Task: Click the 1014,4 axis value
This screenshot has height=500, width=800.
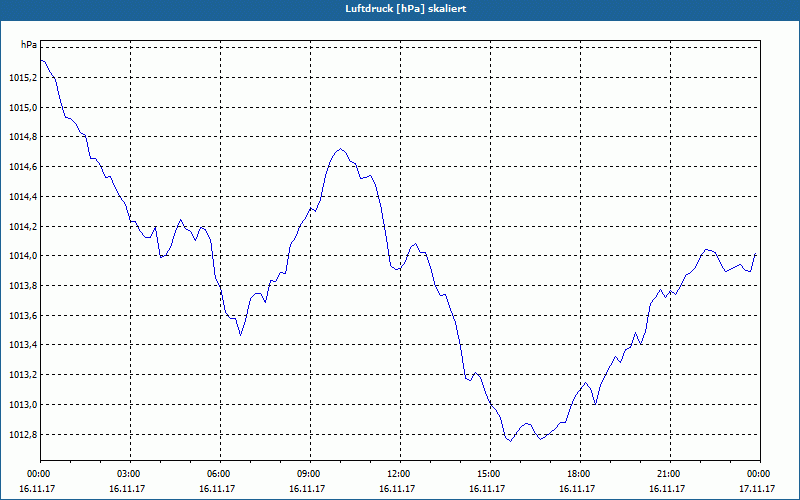Action: point(23,196)
